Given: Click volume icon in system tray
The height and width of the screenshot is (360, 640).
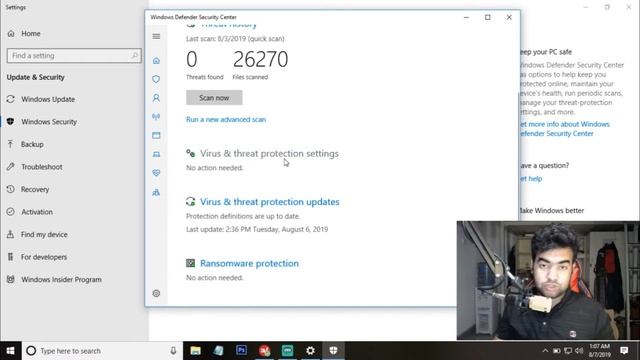Looking at the screenshot, I should pyautogui.click(x=579, y=351).
